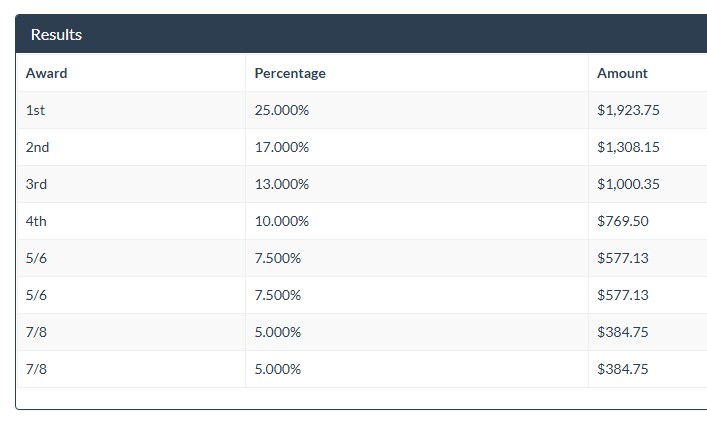The image size is (707, 422).
Task: Click the $1,308.15 amount
Action: (628, 147)
